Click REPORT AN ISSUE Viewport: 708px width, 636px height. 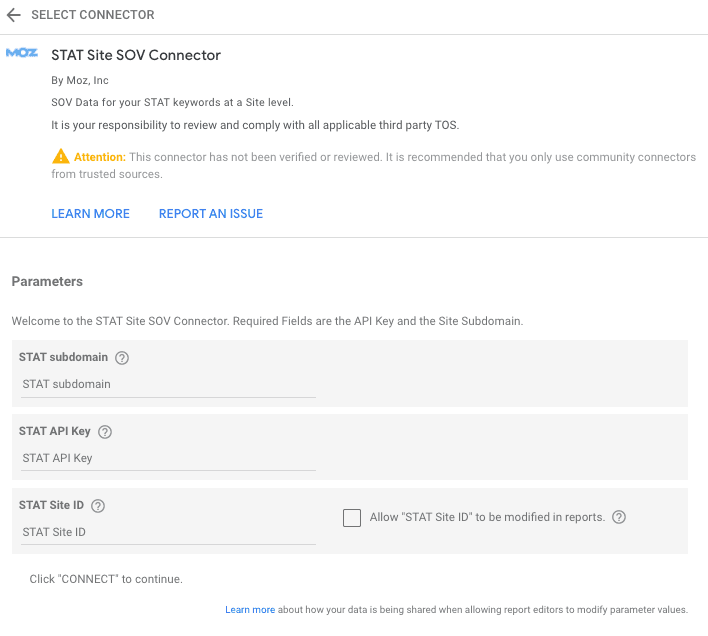(211, 214)
